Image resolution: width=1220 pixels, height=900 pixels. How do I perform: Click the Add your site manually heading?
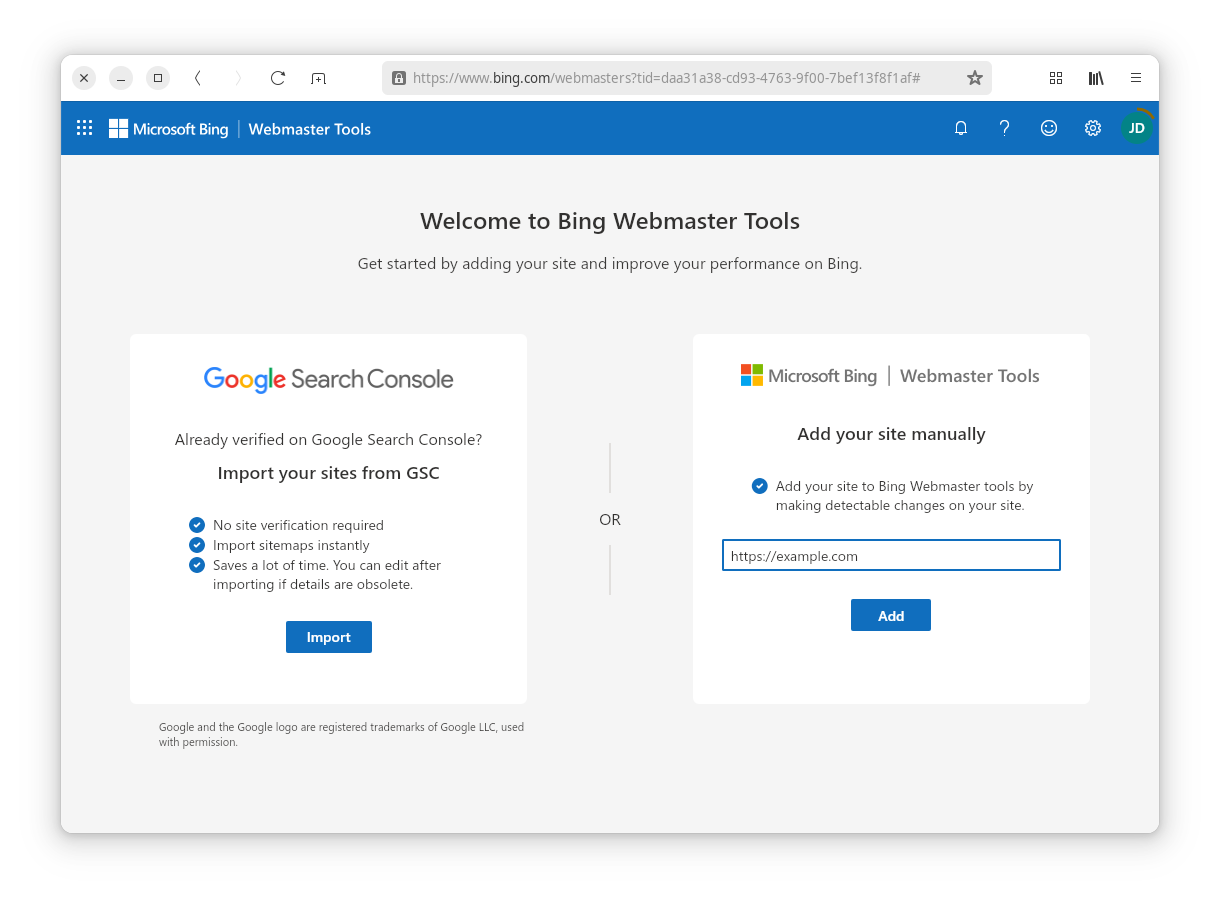pyautogui.click(x=891, y=434)
